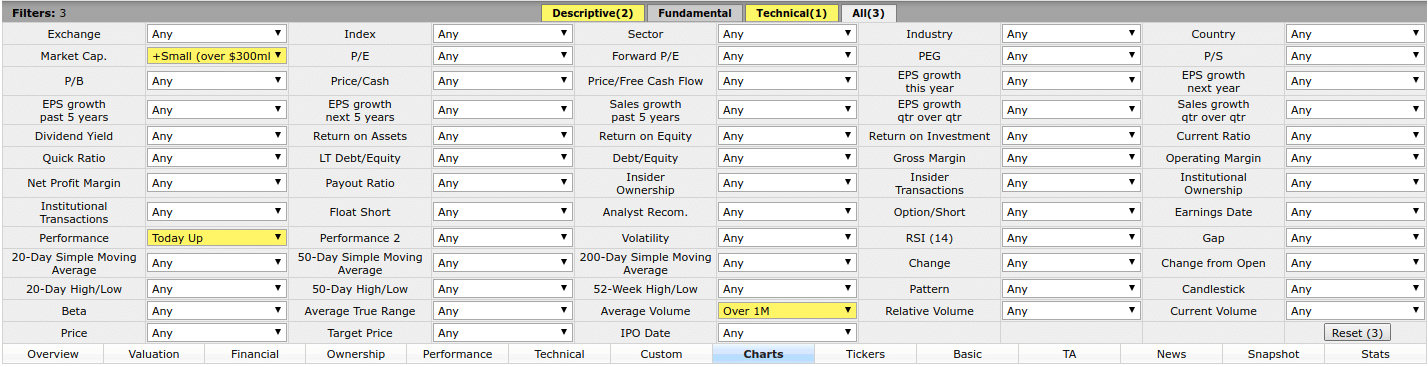
Task: Expand the Index filter dropdown
Action: (502, 34)
